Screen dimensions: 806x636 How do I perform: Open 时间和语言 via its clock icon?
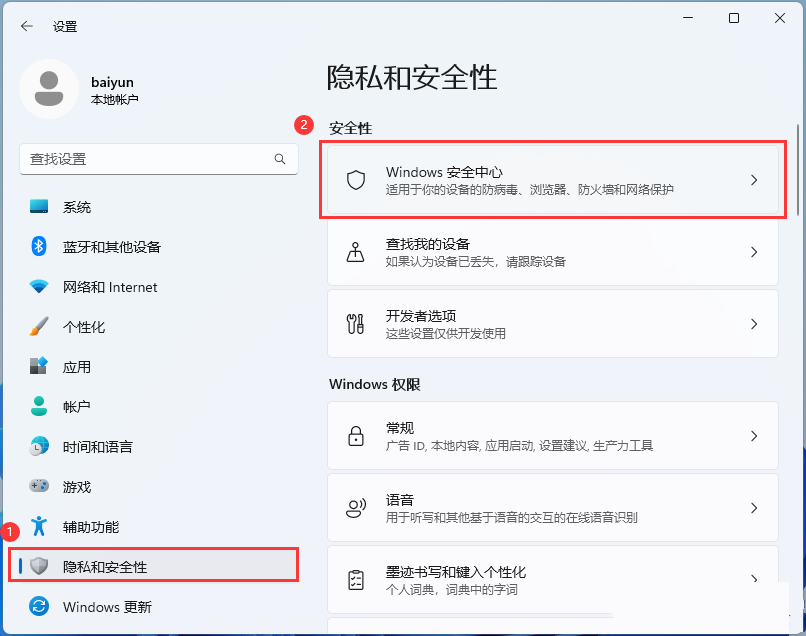click(x=38, y=447)
